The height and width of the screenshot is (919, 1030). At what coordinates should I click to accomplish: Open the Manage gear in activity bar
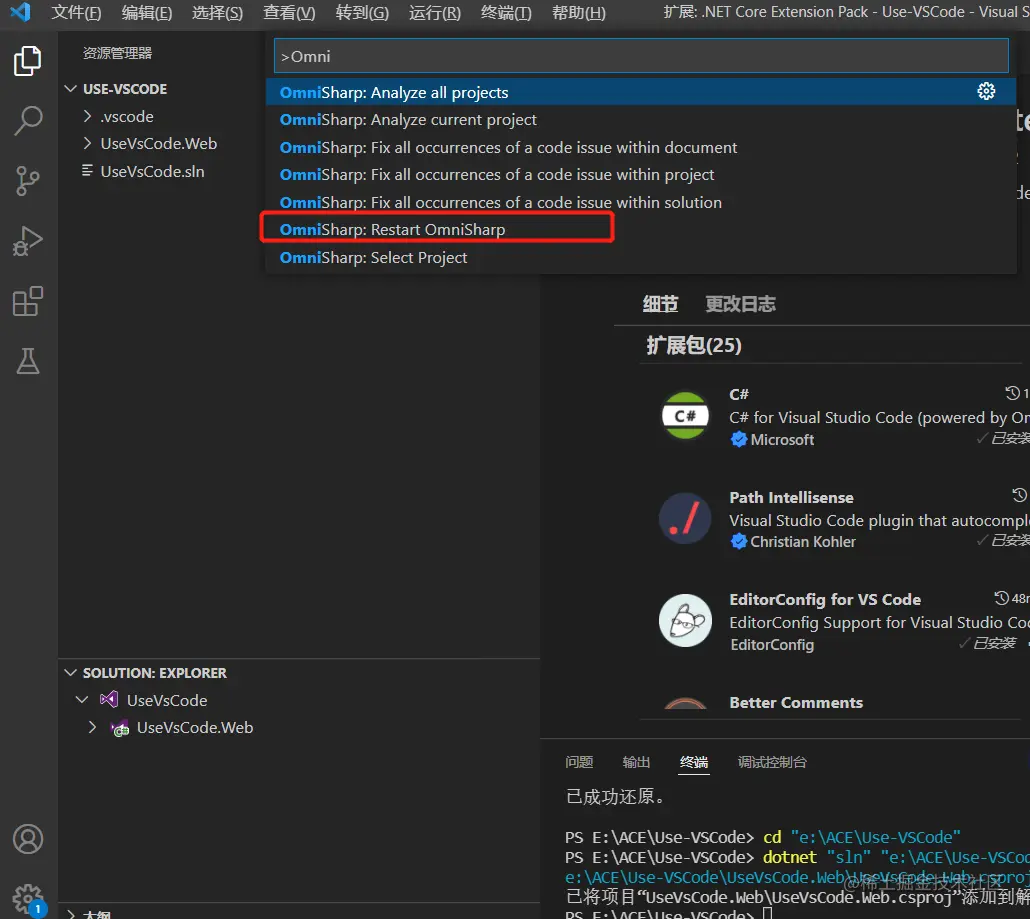click(28, 899)
